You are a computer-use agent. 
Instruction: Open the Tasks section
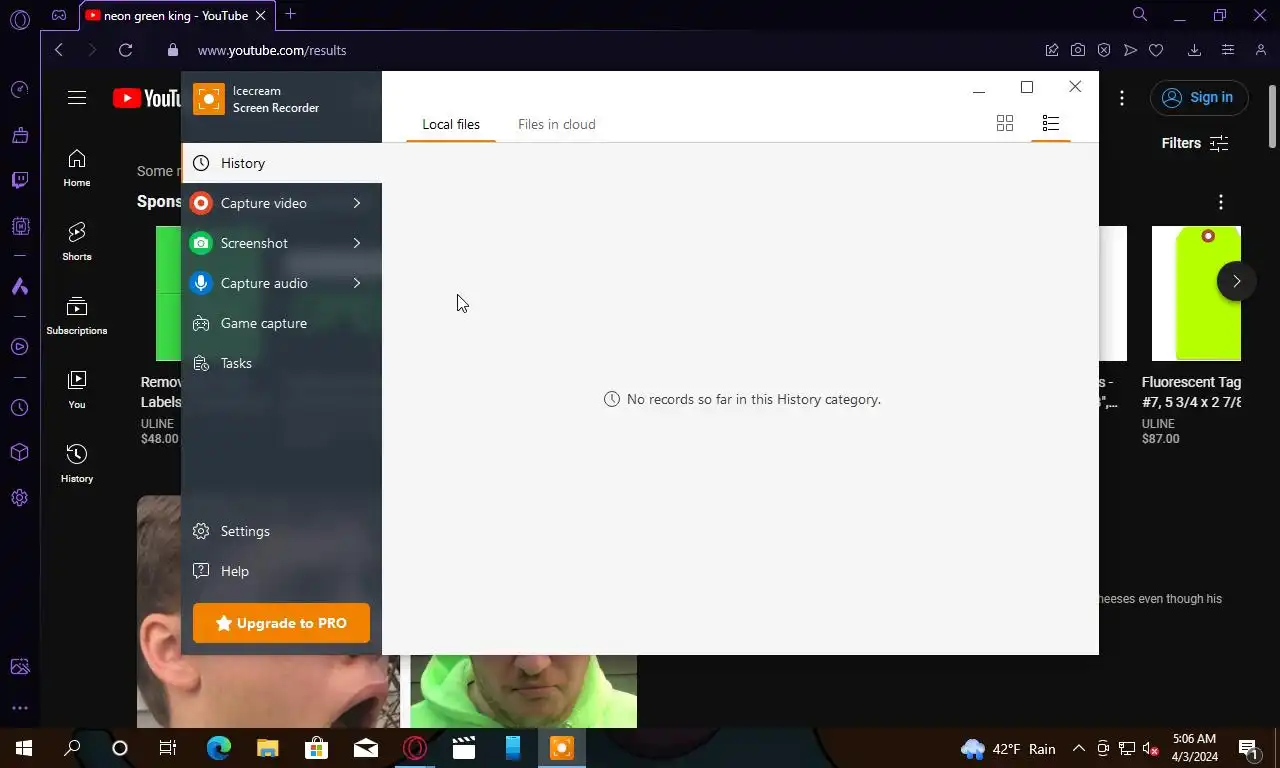point(281,363)
